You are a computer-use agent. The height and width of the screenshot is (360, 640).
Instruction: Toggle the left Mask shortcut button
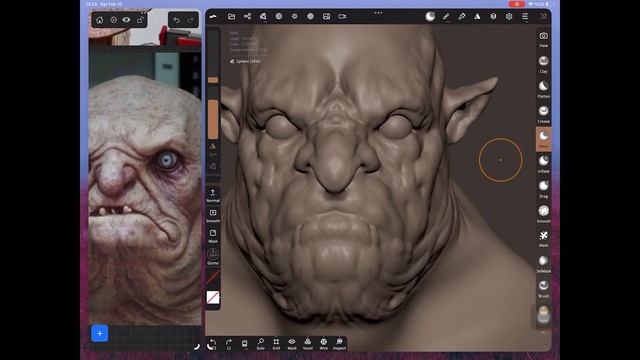click(x=213, y=236)
